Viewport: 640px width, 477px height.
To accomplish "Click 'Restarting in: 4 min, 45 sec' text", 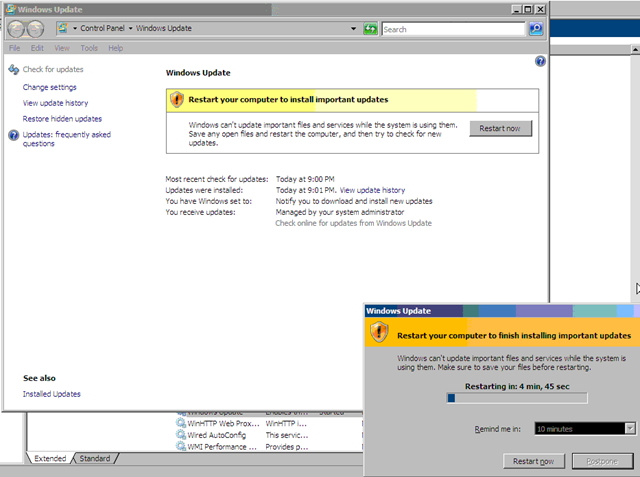I will click(x=517, y=386).
